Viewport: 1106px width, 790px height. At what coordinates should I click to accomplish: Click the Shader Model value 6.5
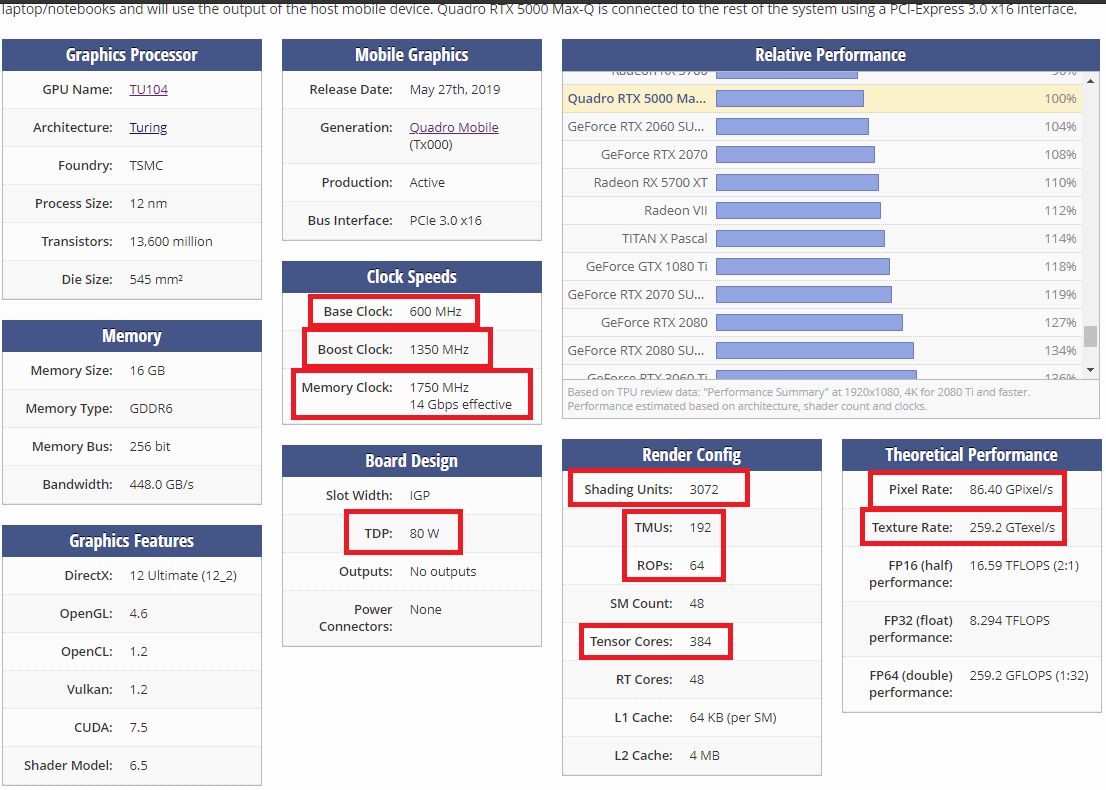[x=138, y=767]
